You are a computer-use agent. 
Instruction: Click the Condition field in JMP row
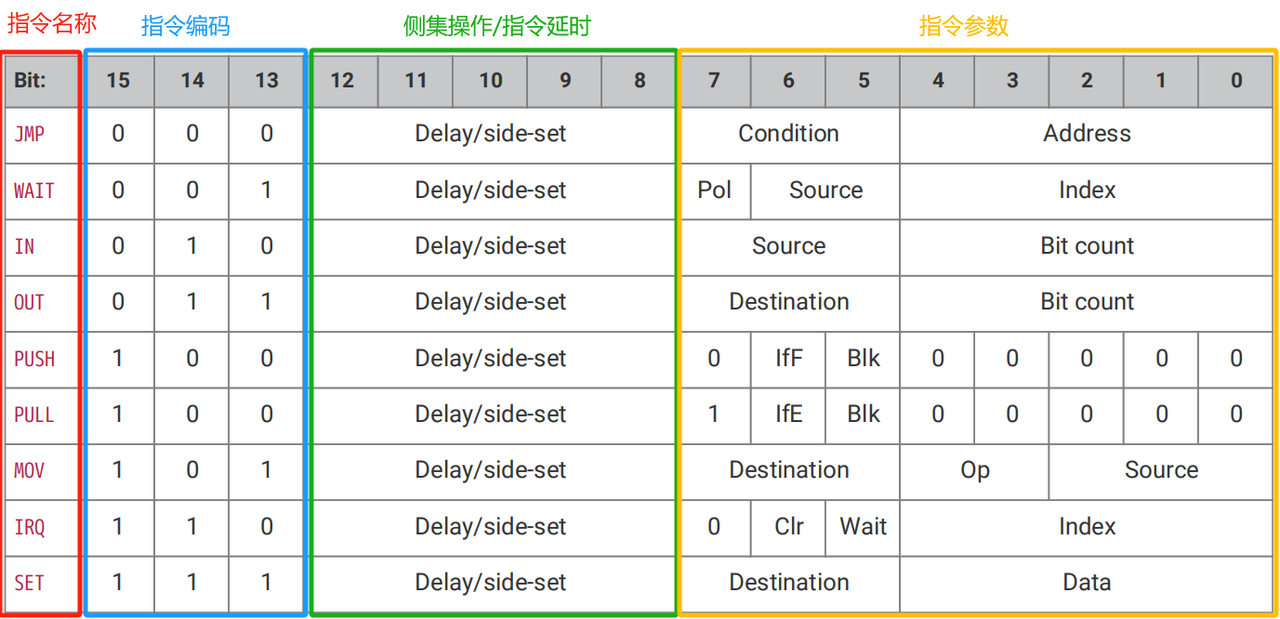pos(789,134)
